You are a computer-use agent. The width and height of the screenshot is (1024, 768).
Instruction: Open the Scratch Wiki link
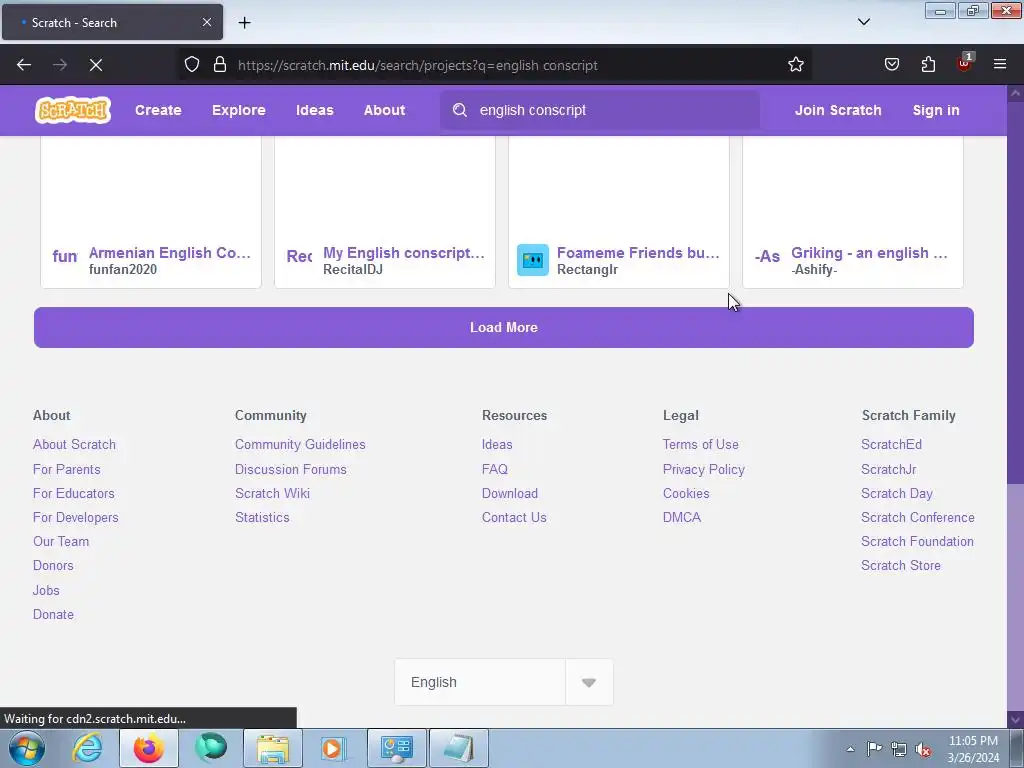click(272, 493)
